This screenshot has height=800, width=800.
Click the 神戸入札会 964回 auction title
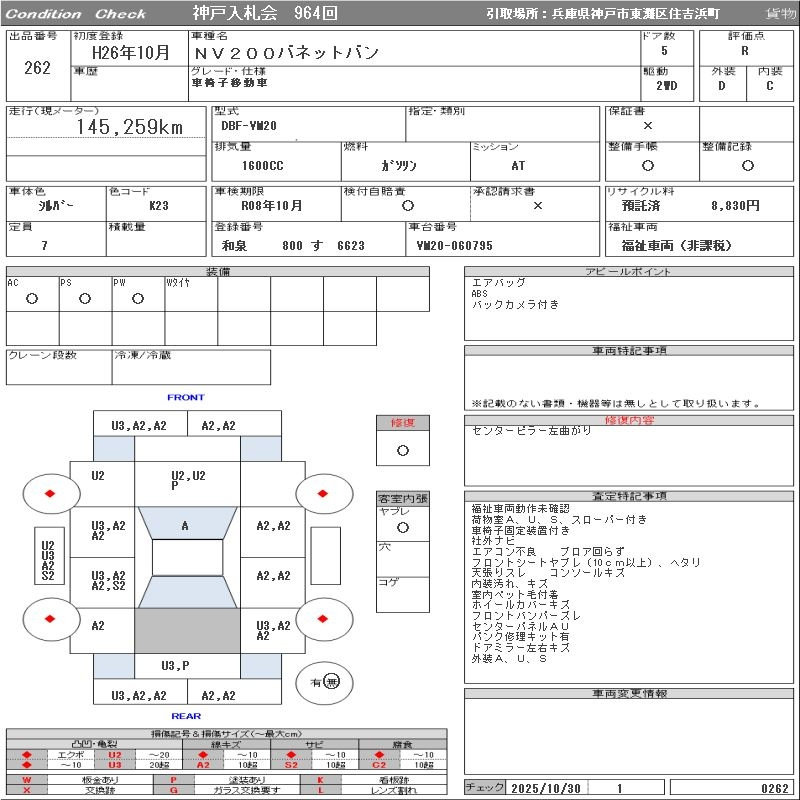click(250, 14)
